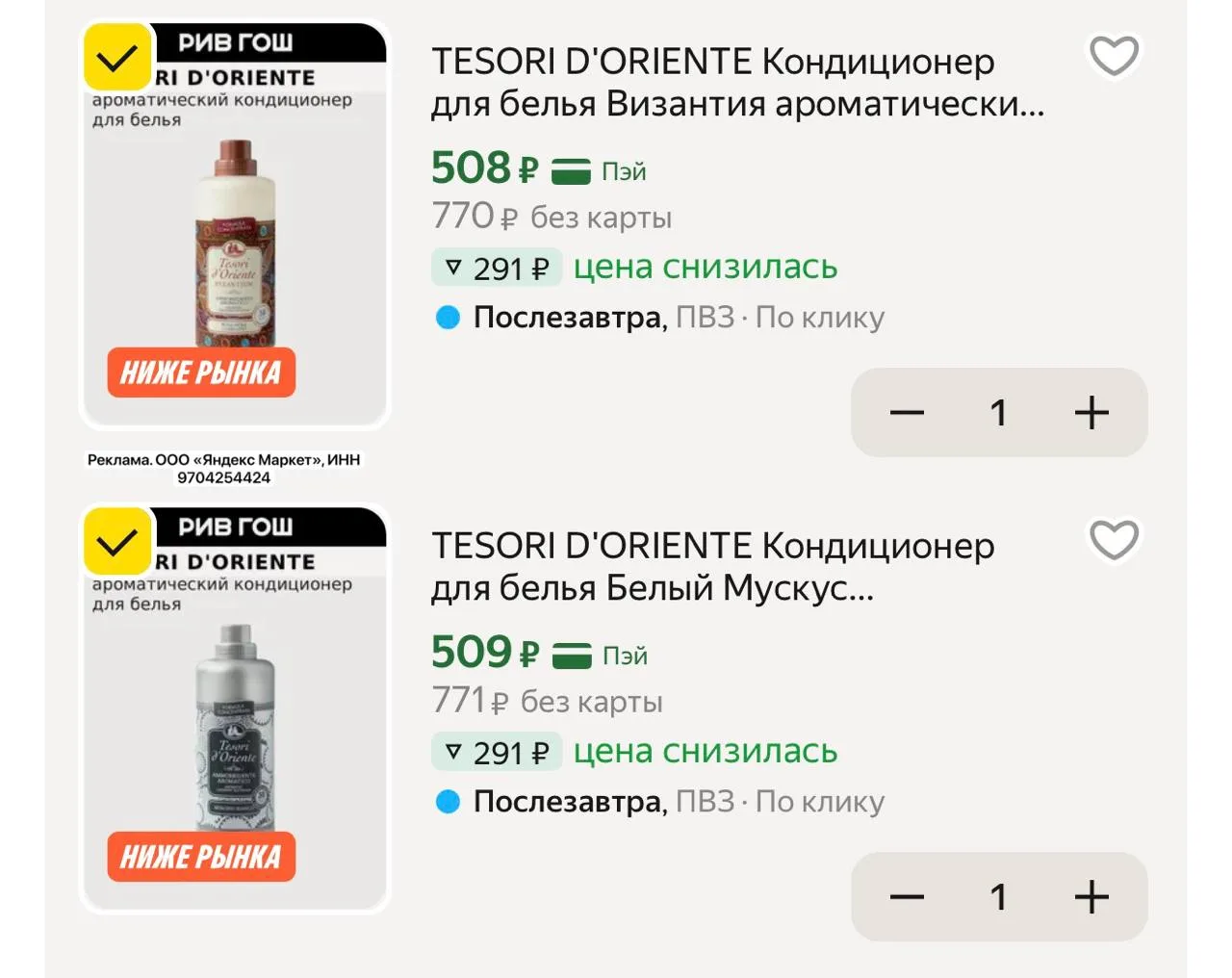Open Византия conditioner product image
Image resolution: width=1232 pixels, height=978 pixels.
pos(235,226)
